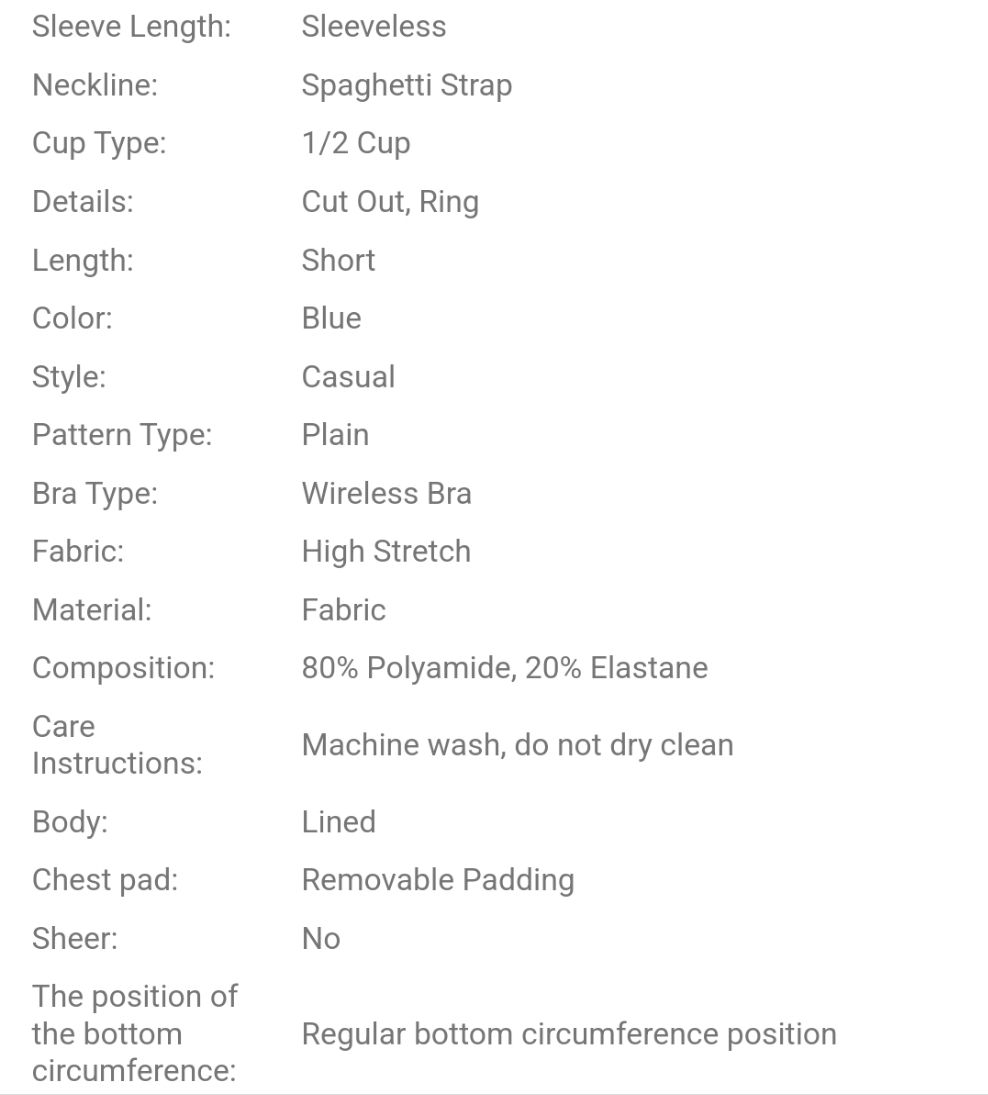Click the Sheer label

(x=71, y=938)
